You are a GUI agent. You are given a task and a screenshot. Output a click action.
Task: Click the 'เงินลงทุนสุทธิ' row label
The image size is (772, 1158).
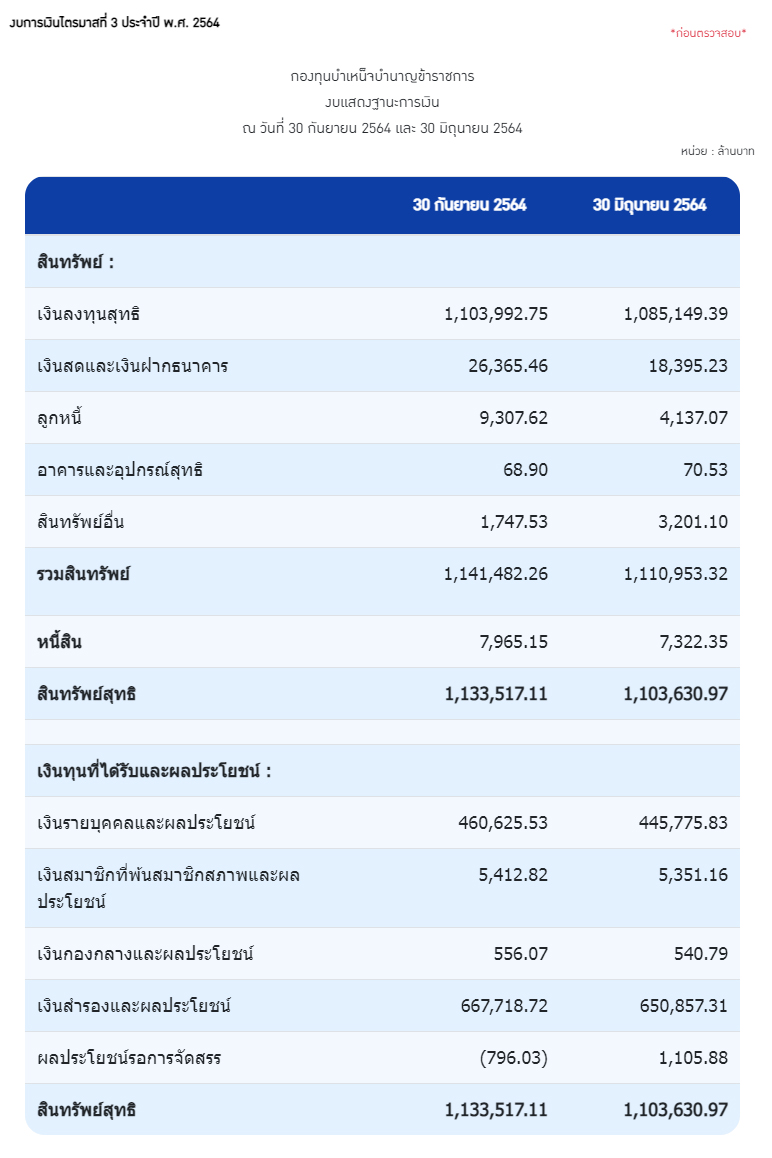point(88,314)
